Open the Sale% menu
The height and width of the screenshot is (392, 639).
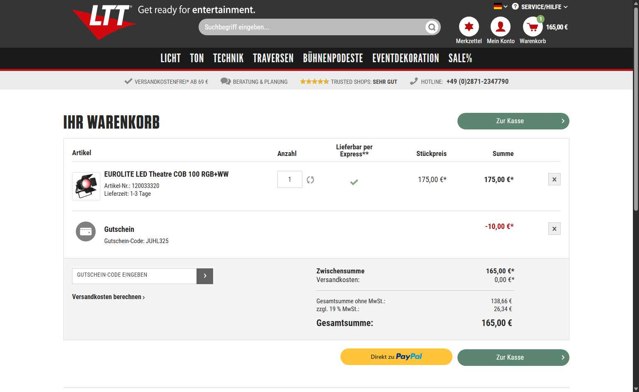tap(460, 58)
